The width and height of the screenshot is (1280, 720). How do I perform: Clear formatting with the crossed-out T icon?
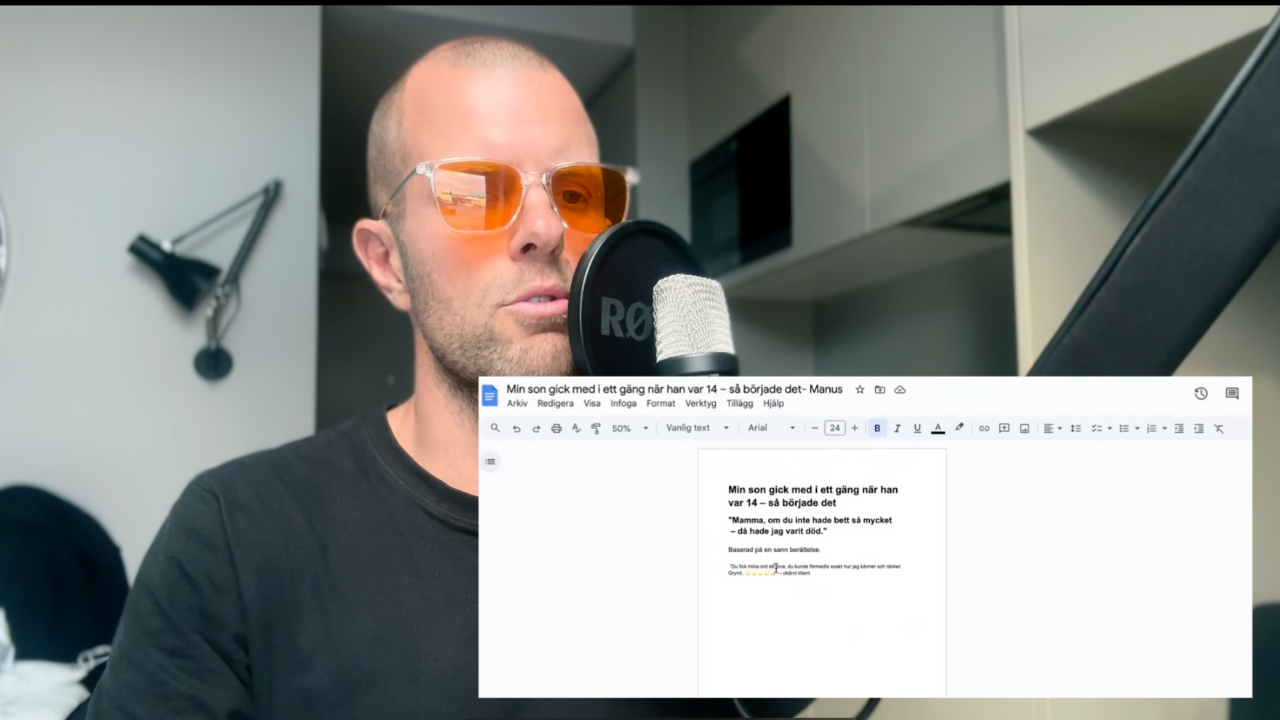click(1219, 428)
